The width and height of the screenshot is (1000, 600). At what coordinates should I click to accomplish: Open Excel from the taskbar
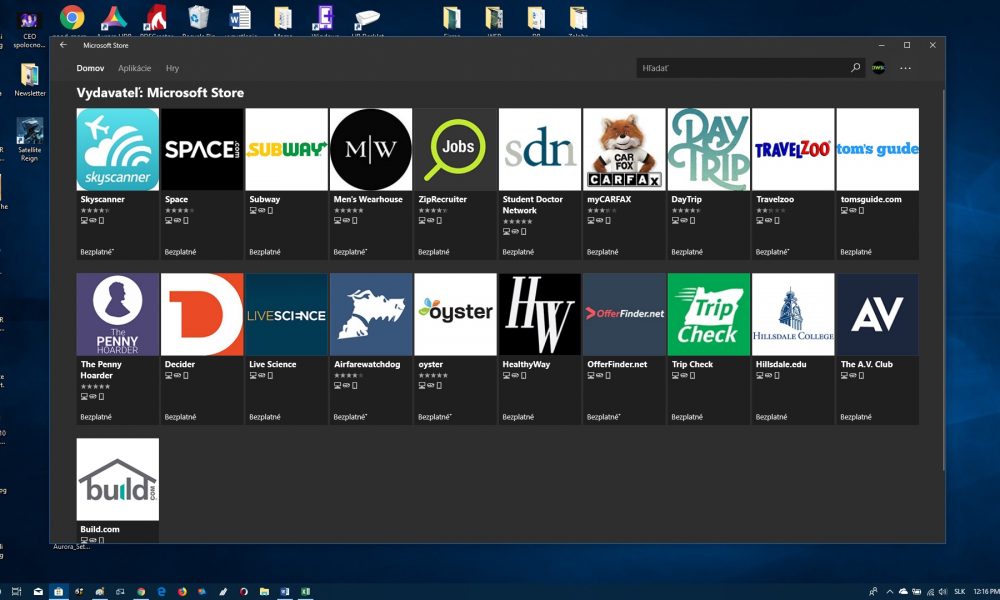click(x=305, y=592)
